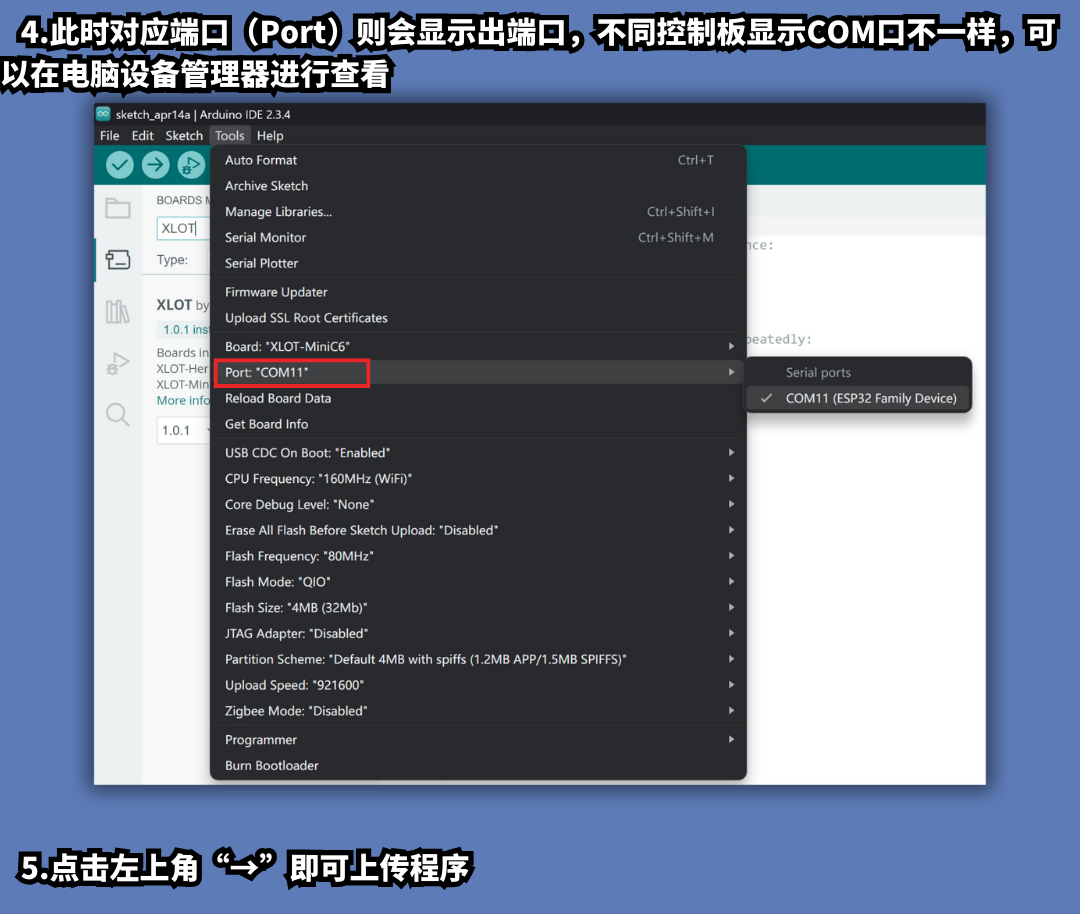Open the Help menu

tap(270, 136)
